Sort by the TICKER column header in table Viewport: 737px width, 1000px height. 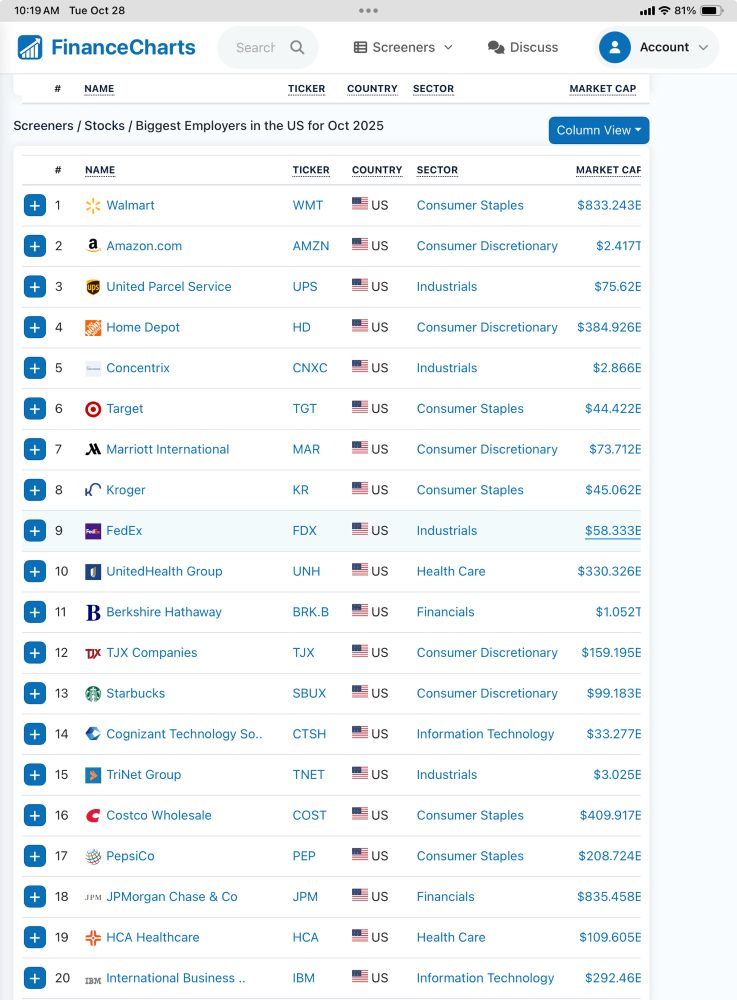[311, 170]
